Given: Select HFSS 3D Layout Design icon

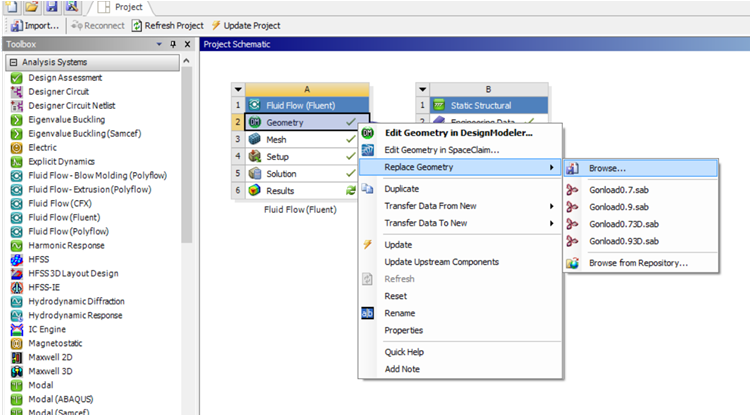Looking at the screenshot, I should click(x=17, y=273).
